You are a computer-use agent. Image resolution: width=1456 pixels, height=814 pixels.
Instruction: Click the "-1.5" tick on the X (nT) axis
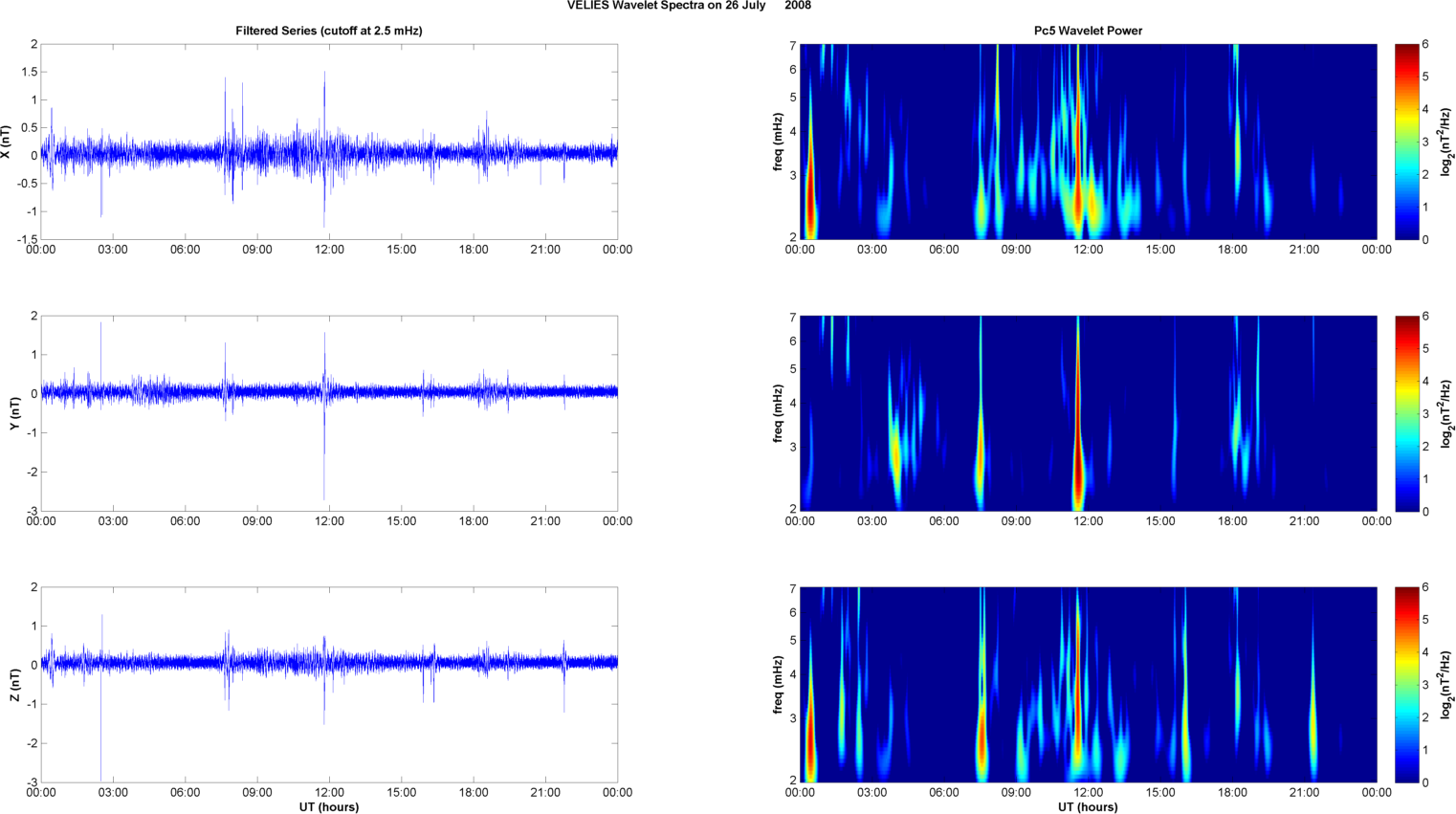pyautogui.click(x=26, y=240)
